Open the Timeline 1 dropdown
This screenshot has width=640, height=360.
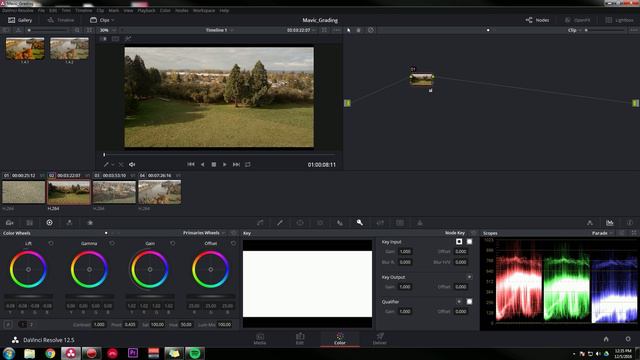219,30
